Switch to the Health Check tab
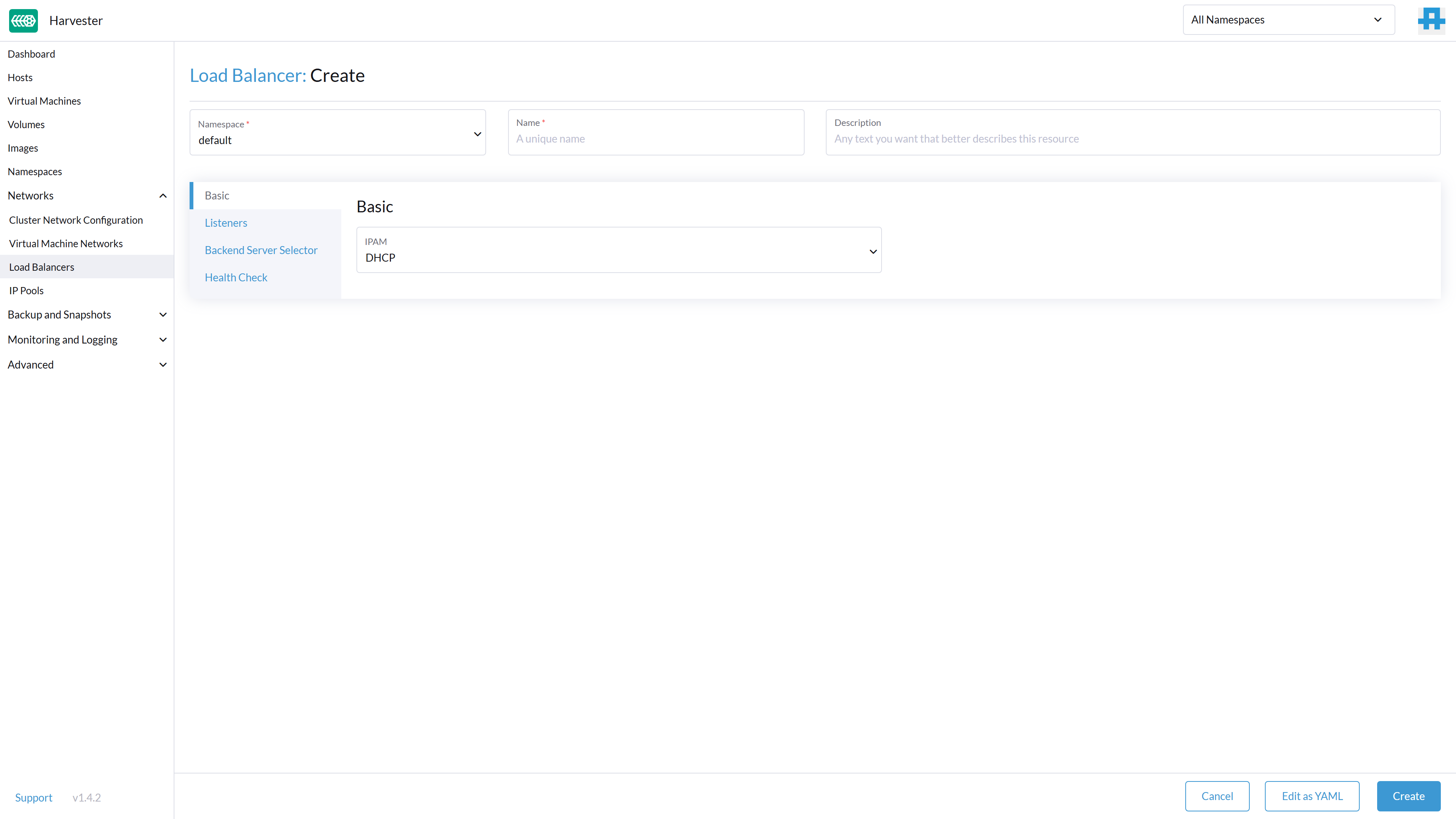The width and height of the screenshot is (1456, 819). coord(236,277)
